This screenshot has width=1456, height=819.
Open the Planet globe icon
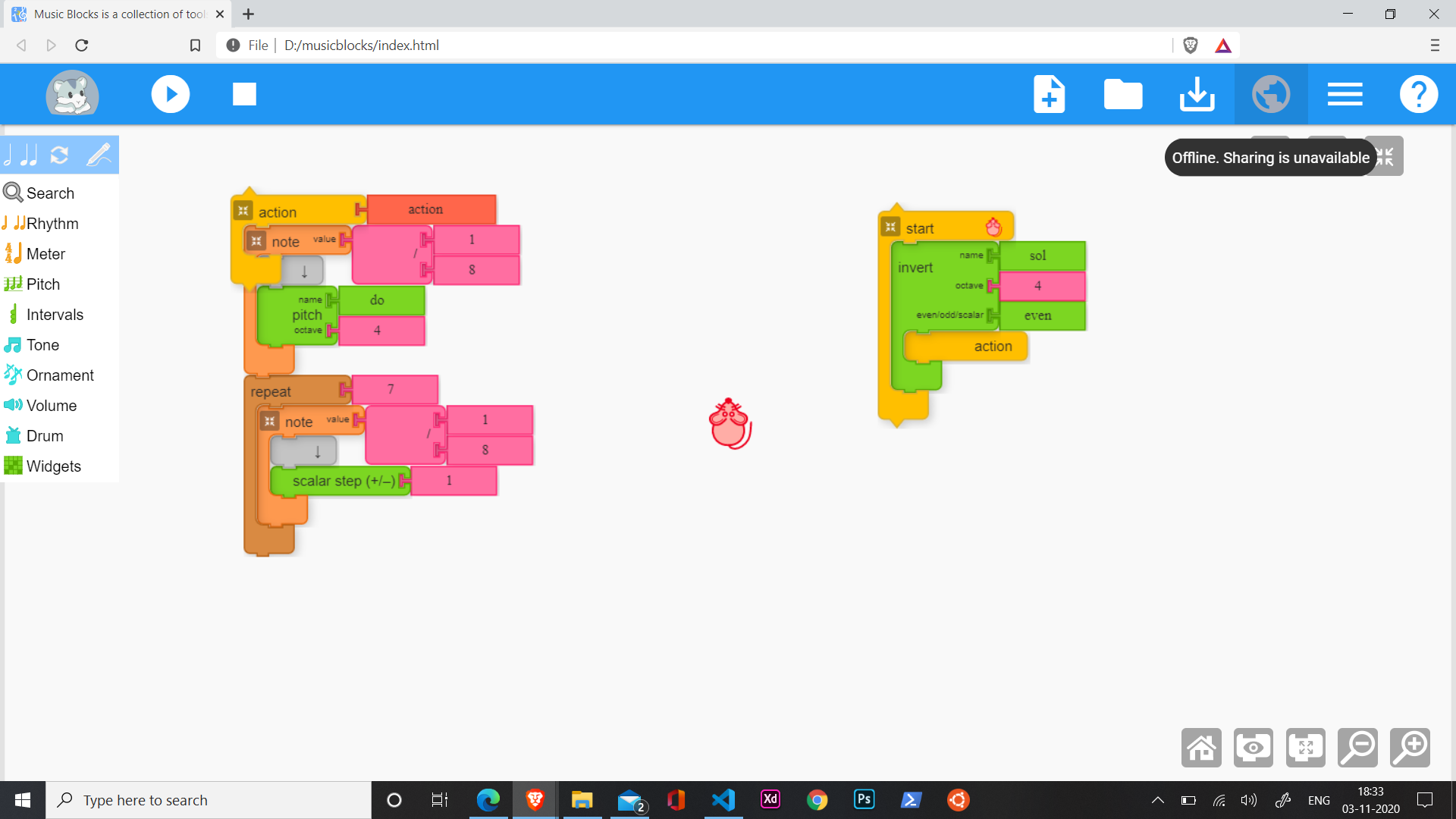coord(1270,94)
